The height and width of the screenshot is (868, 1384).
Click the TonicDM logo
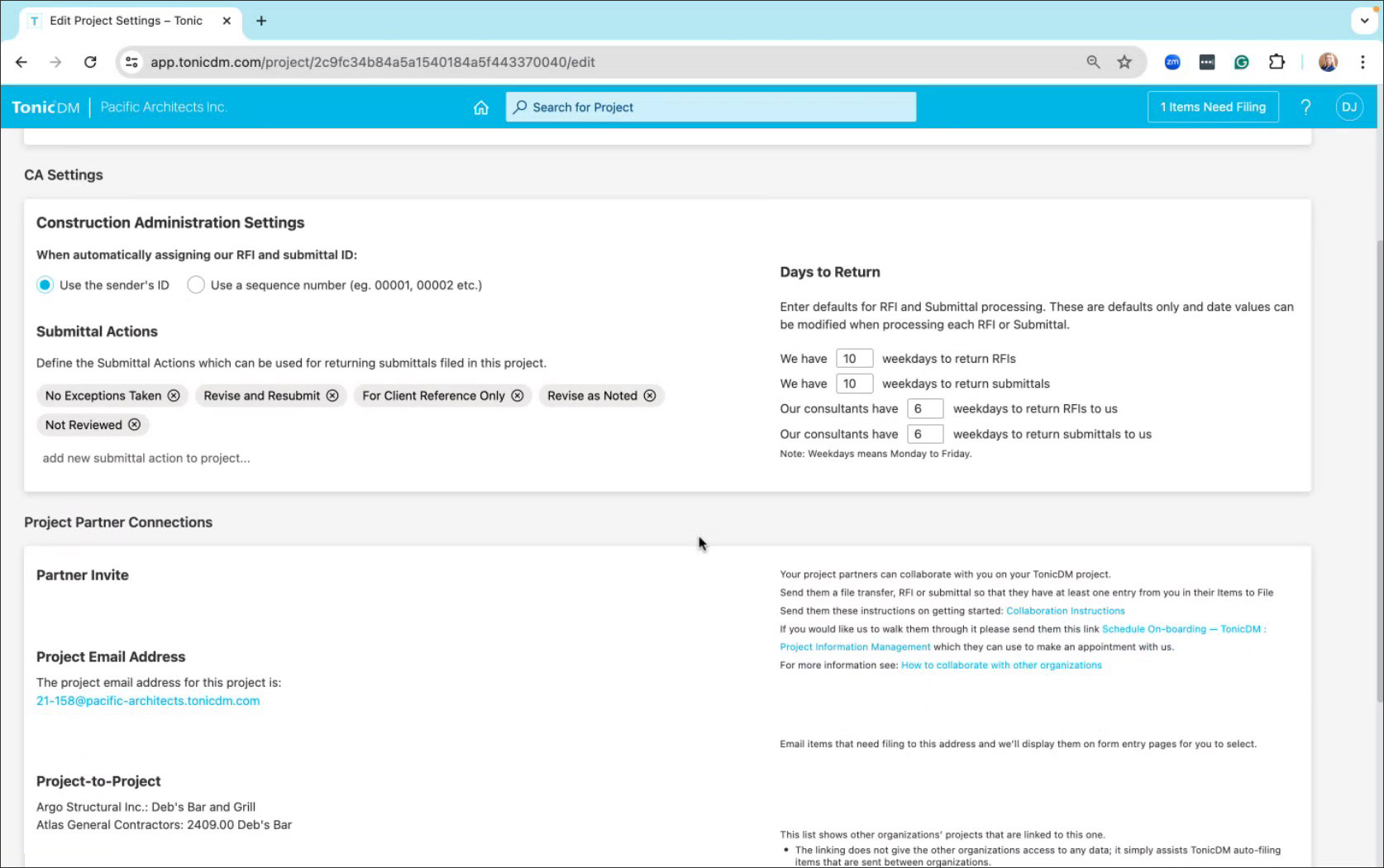(x=45, y=107)
